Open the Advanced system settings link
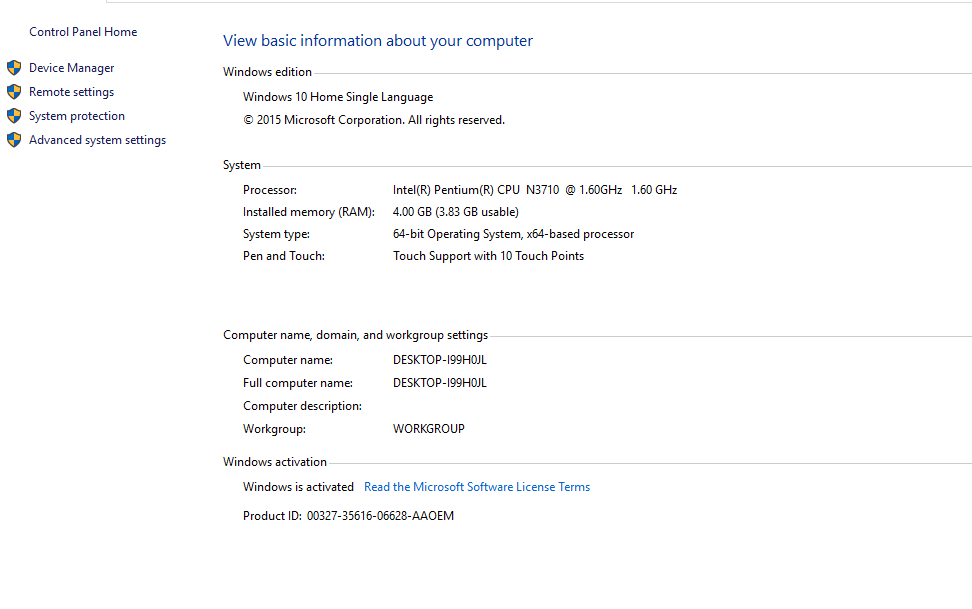The width and height of the screenshot is (972, 609). pos(97,140)
